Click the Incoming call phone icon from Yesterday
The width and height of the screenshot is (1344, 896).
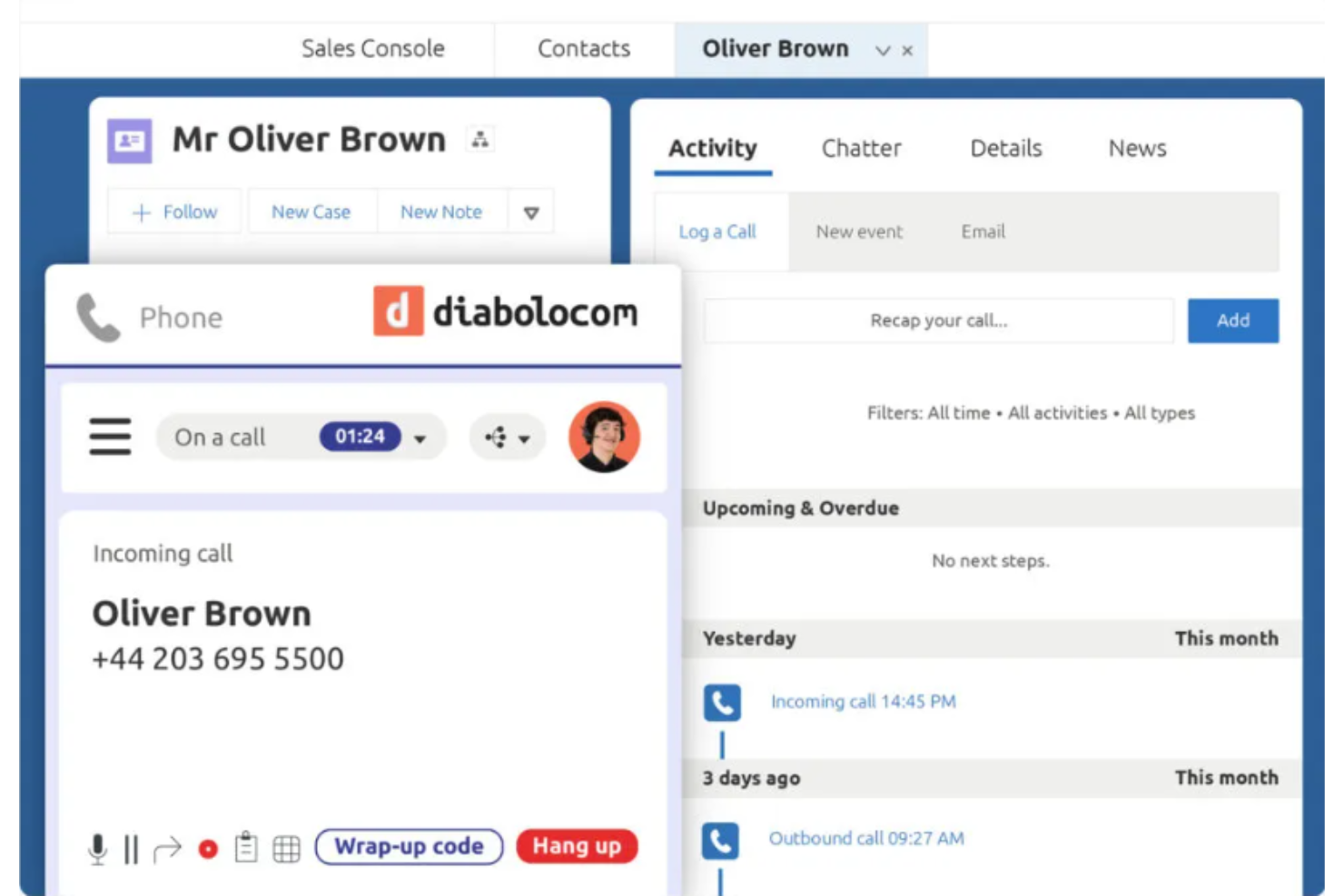(x=722, y=702)
